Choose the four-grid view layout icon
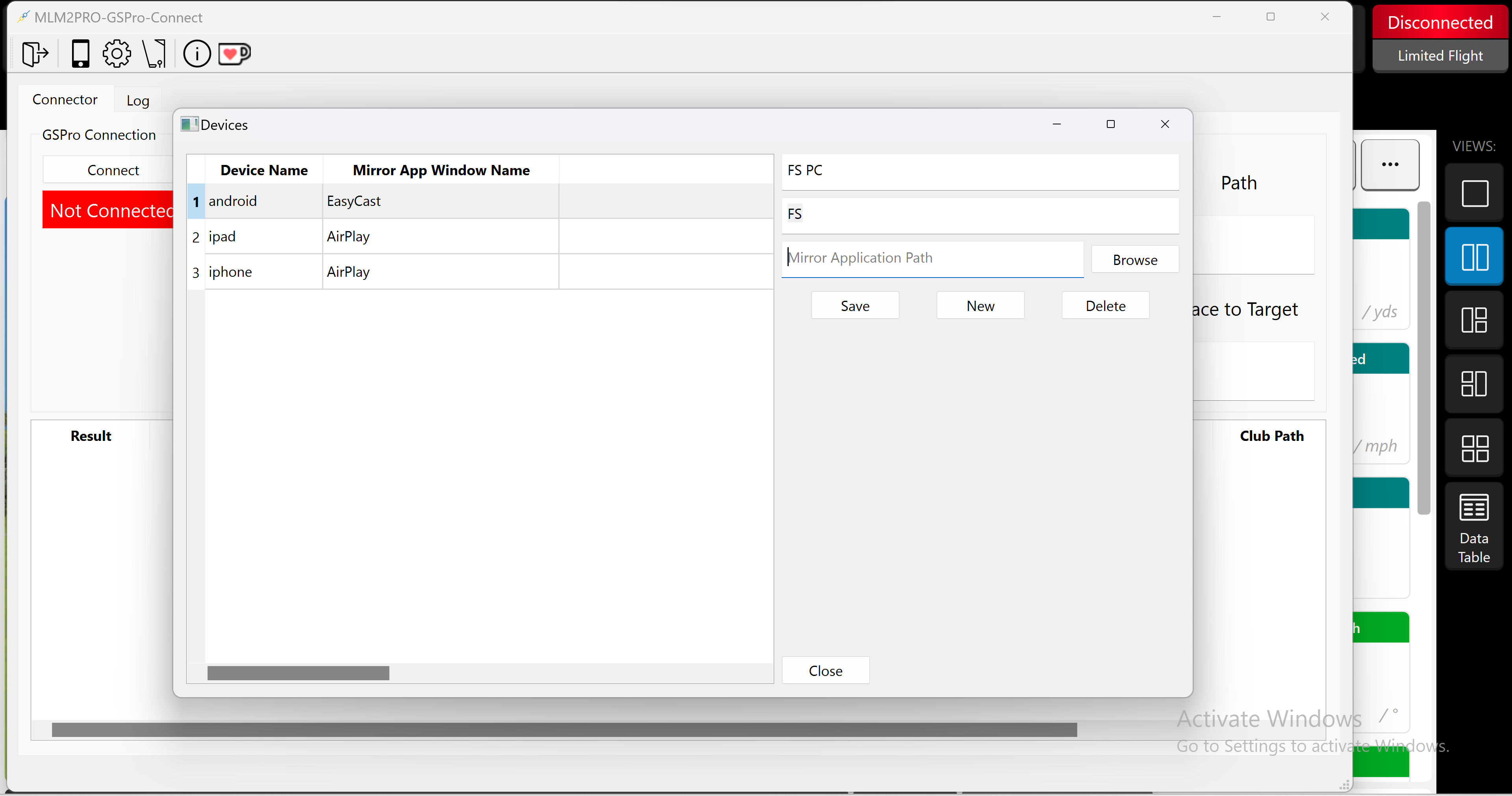The image size is (1512, 796). tap(1474, 448)
